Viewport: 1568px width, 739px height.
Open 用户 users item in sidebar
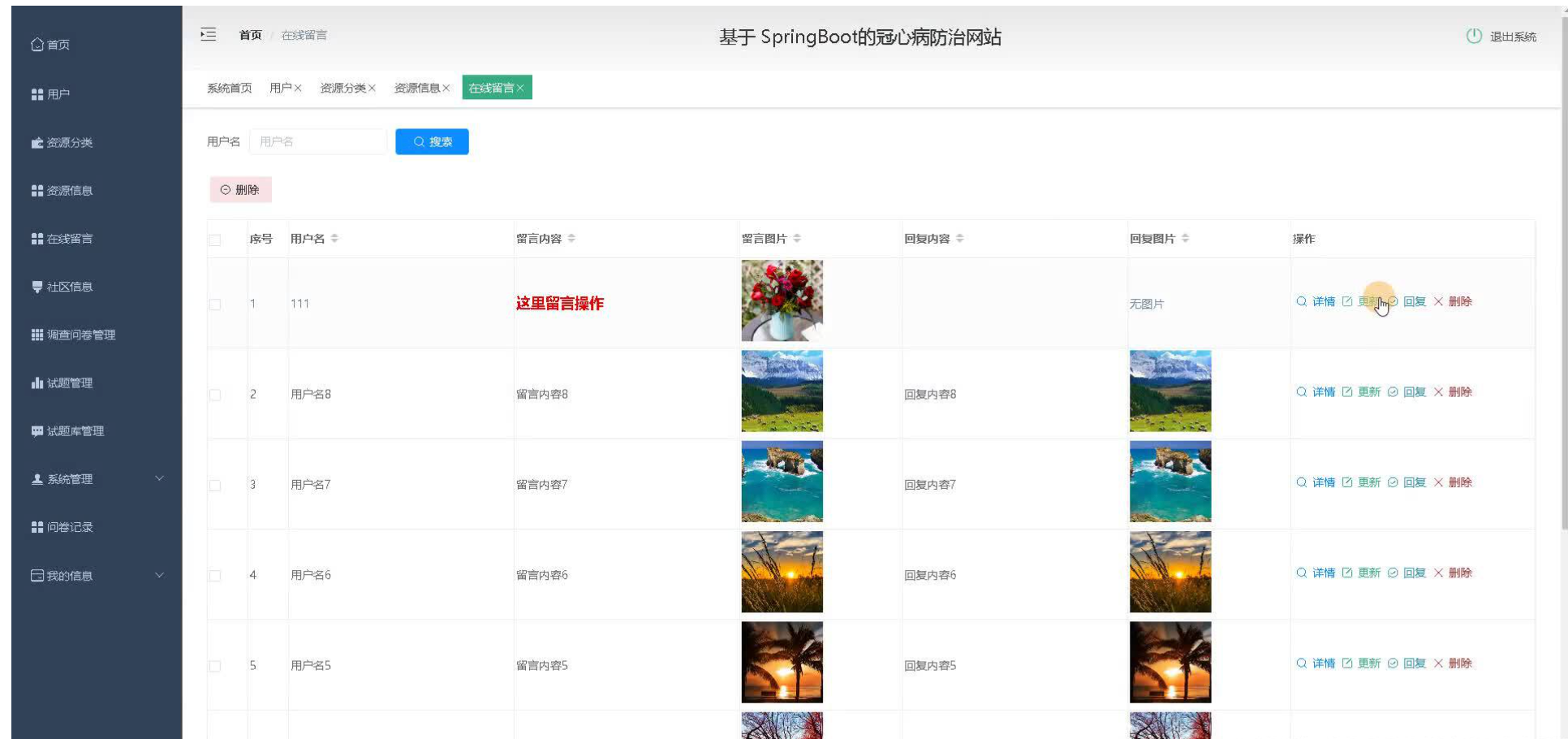tap(50, 94)
